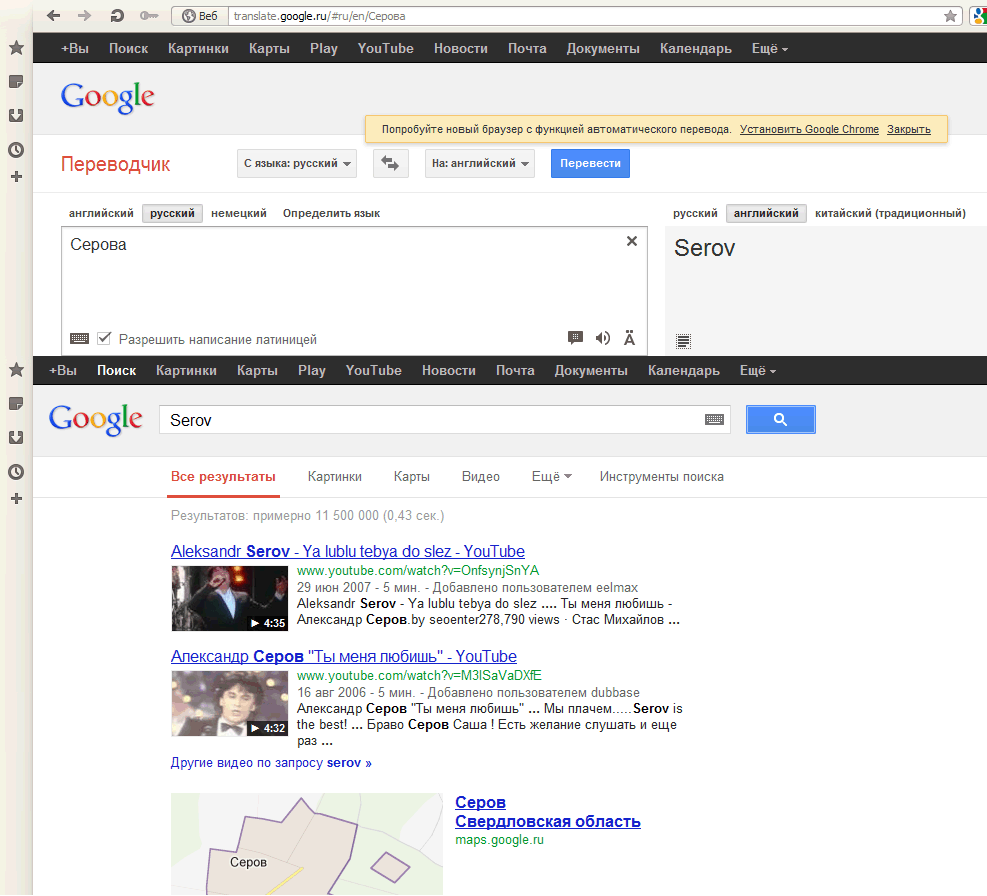
Task: Open virtual keyboard icon in translator box
Action: [x=79, y=339]
